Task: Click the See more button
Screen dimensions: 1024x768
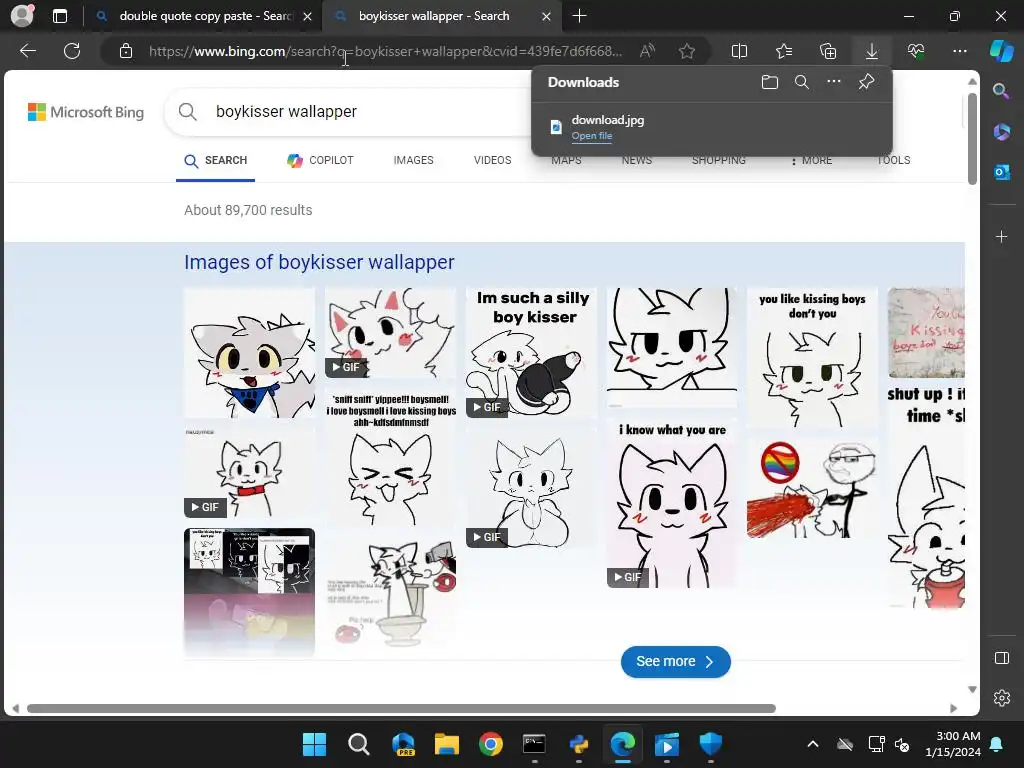Action: point(675,662)
